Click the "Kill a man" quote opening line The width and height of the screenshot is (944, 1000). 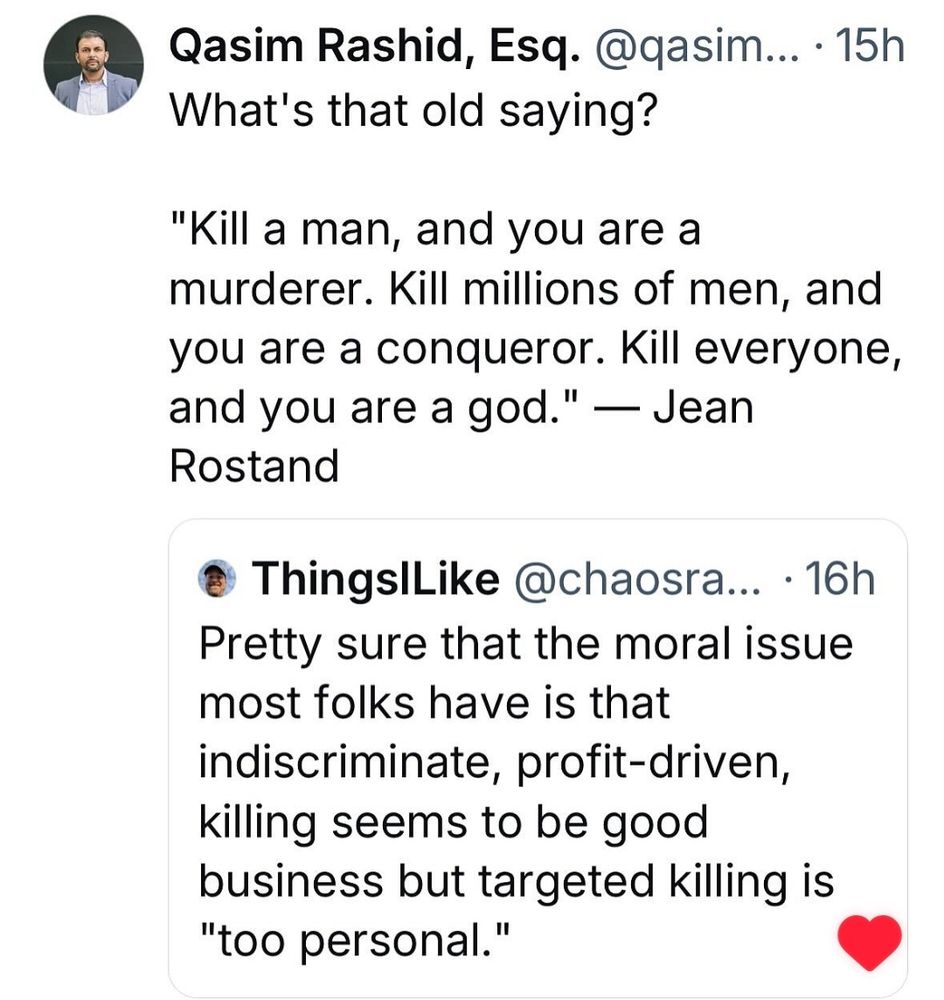click(436, 231)
